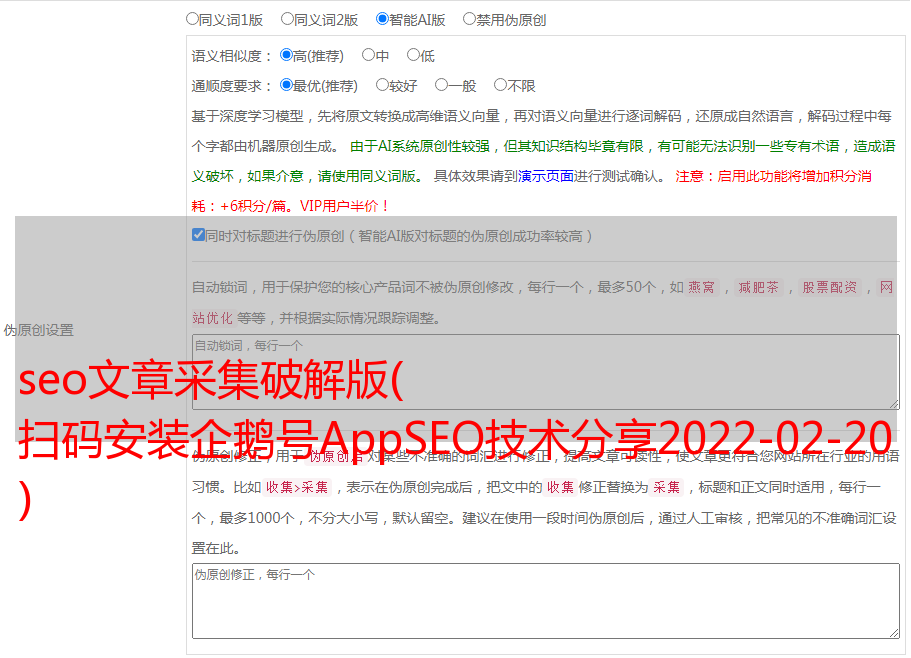Set 通顺度要求 to 不限
Screen dimensions: 911x658
(500, 85)
